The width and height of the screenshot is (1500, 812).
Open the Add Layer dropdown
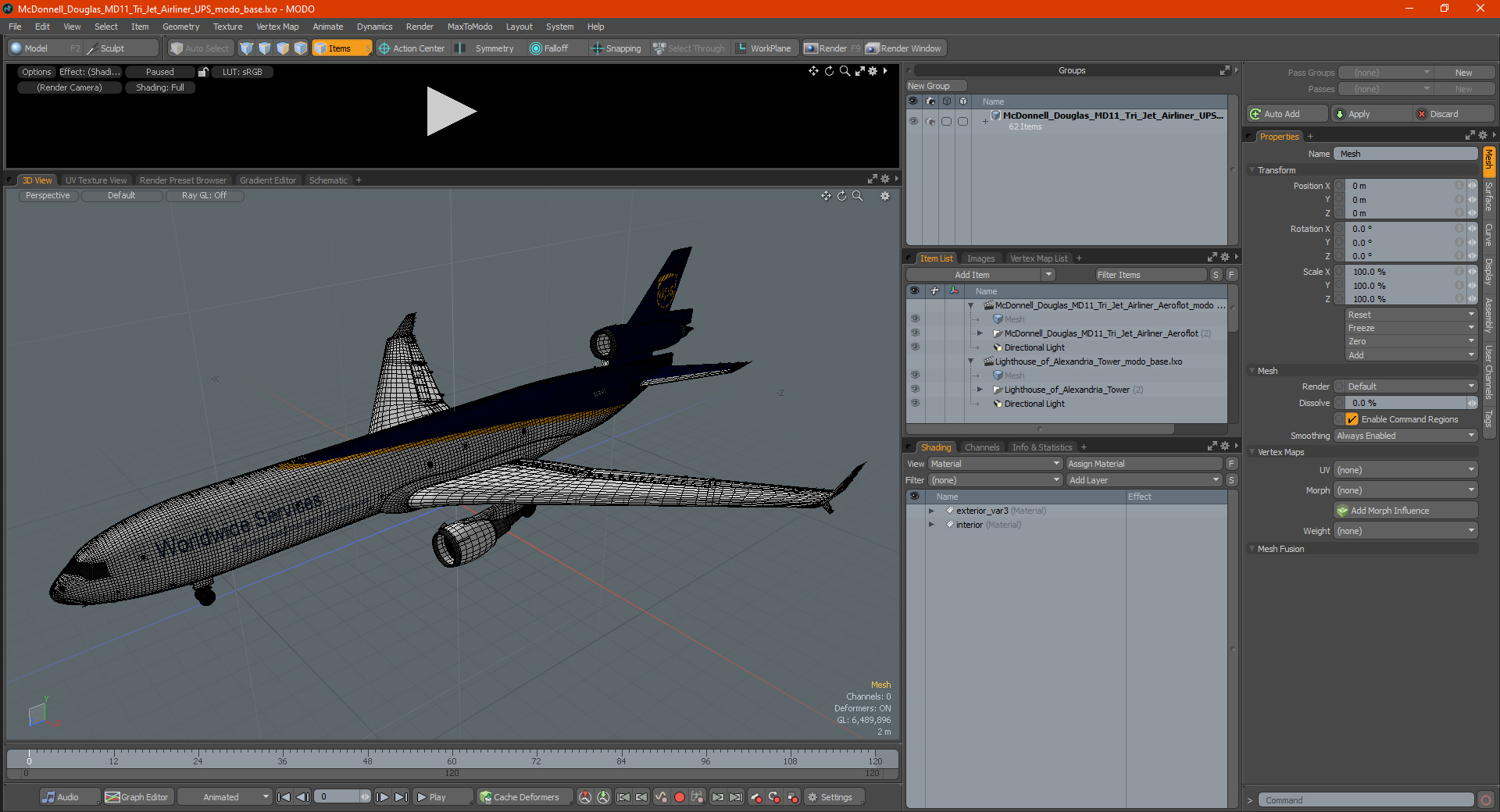(1145, 480)
